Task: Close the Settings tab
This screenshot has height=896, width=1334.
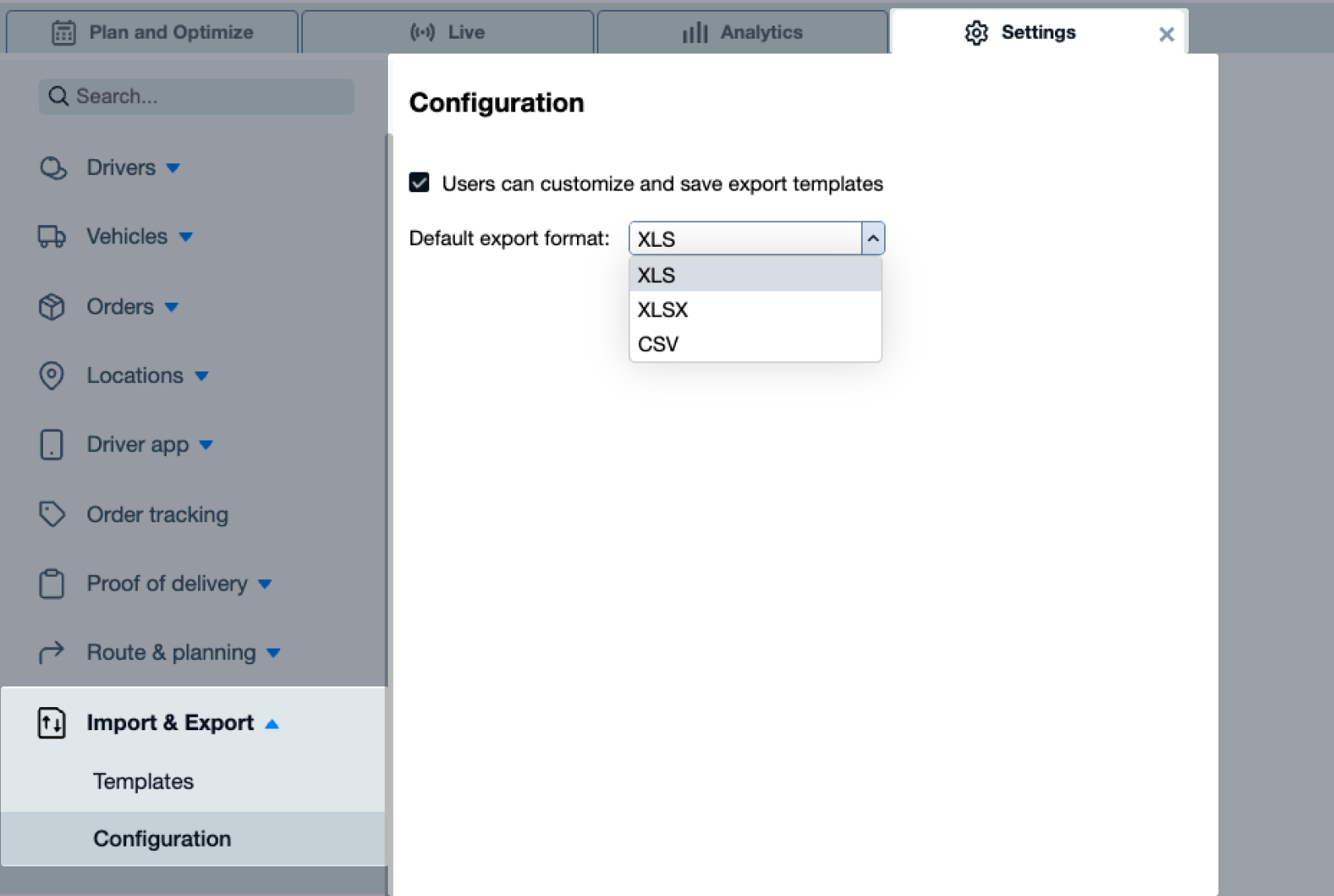Action: [1166, 34]
